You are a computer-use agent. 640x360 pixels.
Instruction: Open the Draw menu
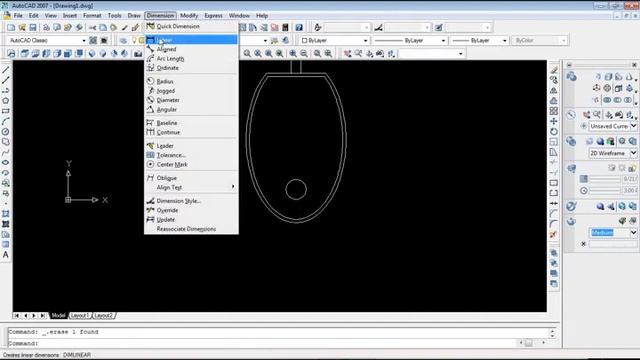click(134, 16)
